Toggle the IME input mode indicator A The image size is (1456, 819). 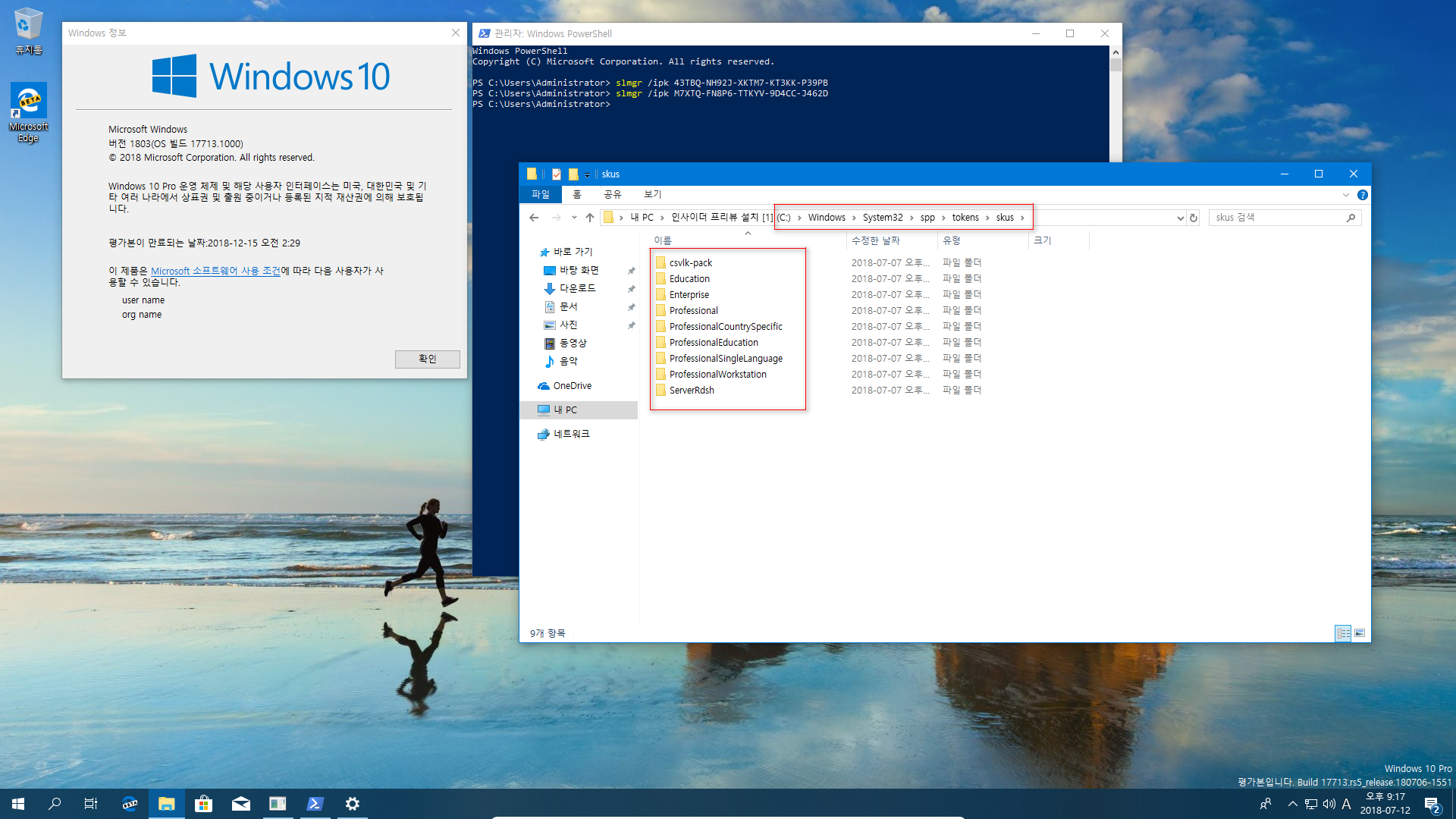click(x=1347, y=804)
